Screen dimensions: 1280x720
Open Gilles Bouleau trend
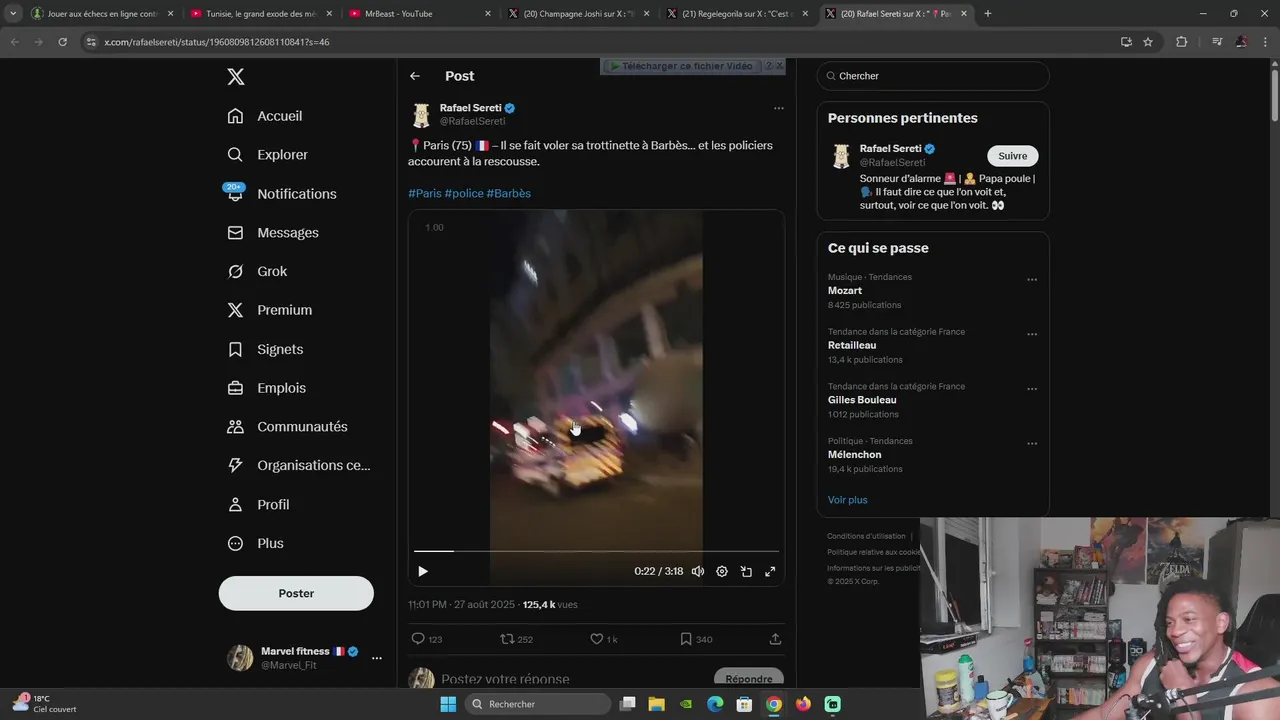coord(862,400)
